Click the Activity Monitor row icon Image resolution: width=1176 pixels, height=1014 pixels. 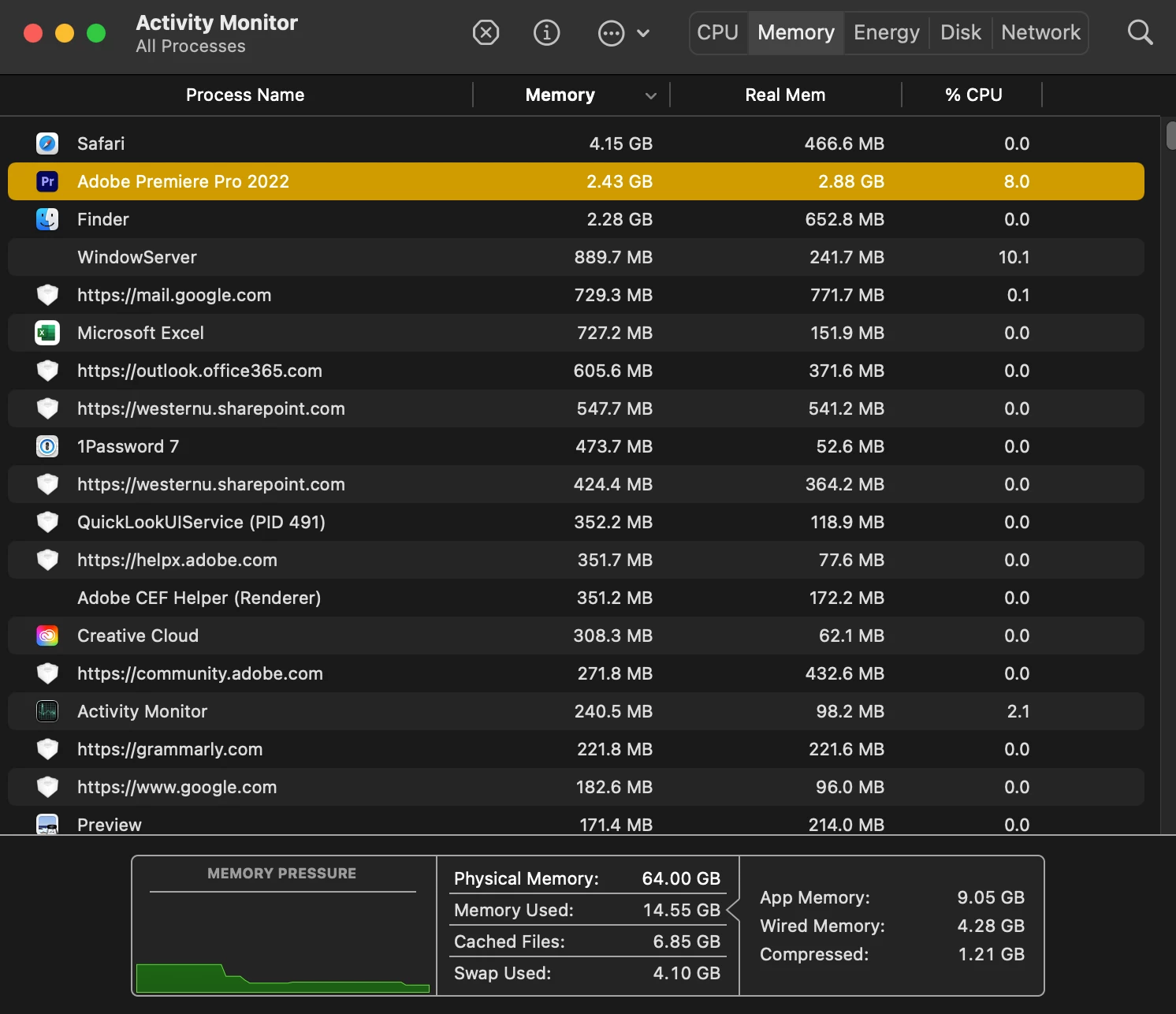point(47,711)
